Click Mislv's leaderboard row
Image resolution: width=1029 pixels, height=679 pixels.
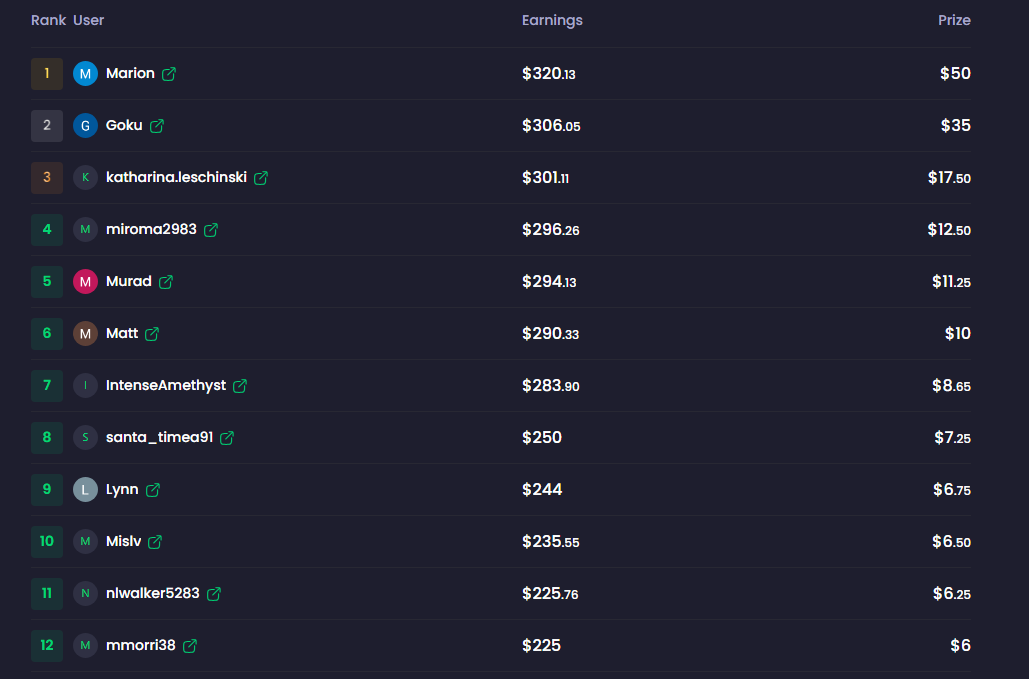500,541
